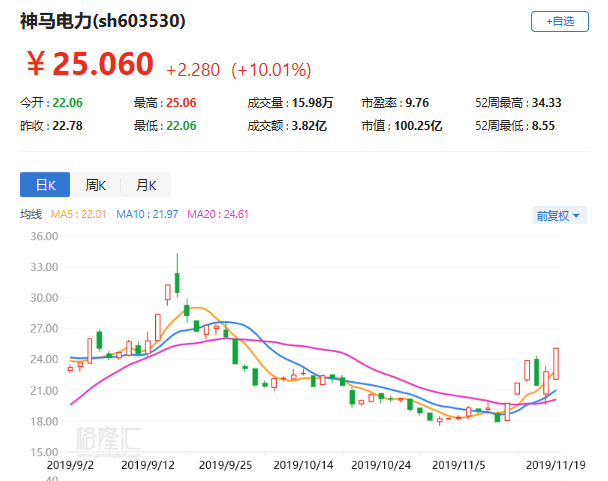Click the price change +2.280
608x481 pixels.
[193, 70]
